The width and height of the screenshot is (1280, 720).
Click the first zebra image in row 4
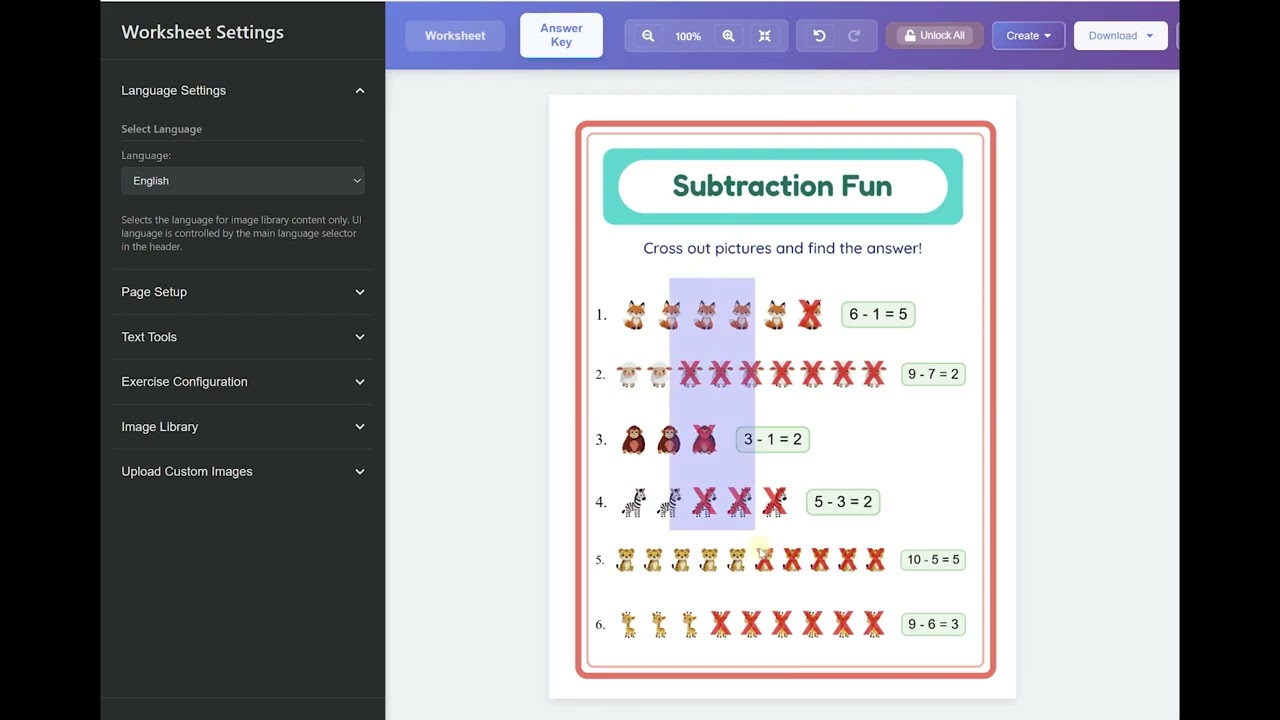pos(634,502)
